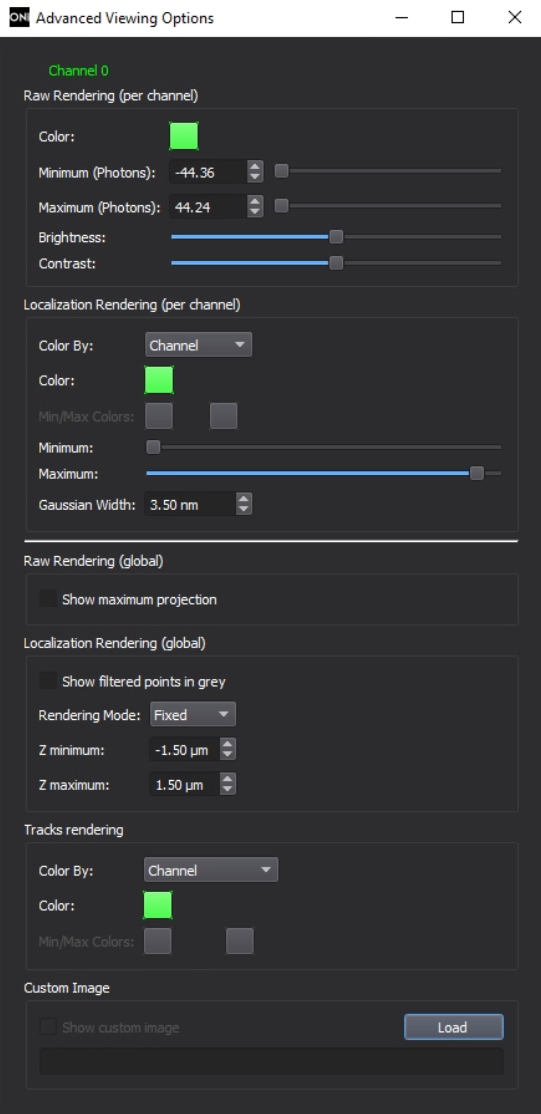The width and height of the screenshot is (541, 1114).
Task: Click the Localization Rendering green color swatch
Action: point(159,380)
